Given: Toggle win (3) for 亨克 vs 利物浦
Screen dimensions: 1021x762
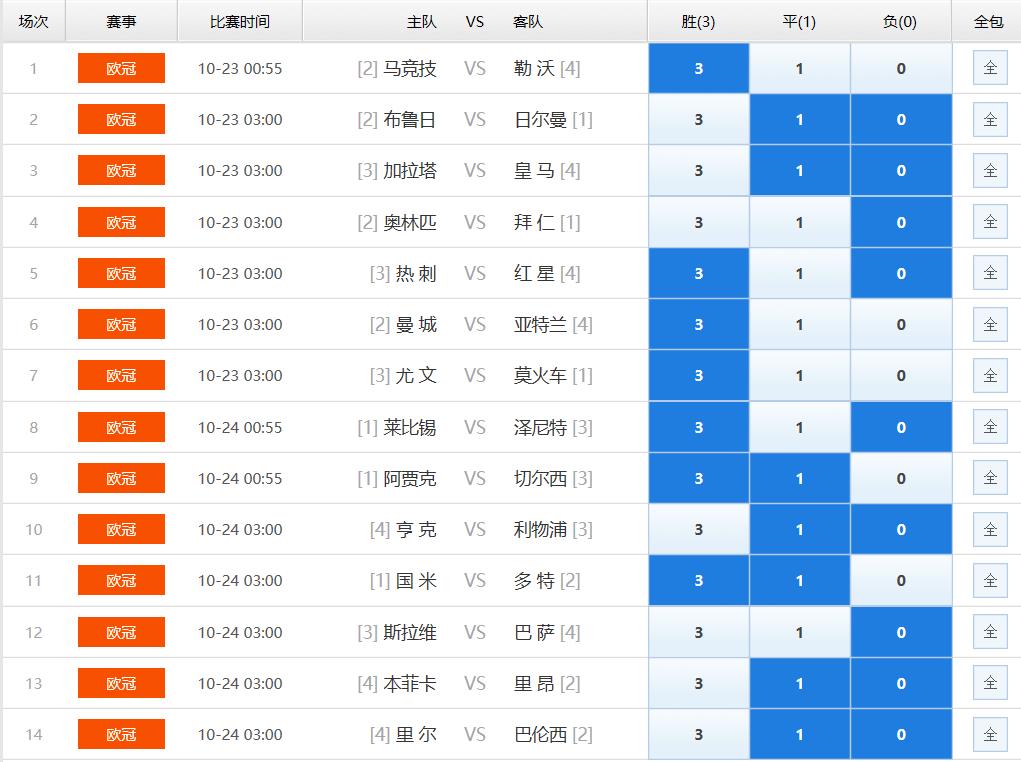Looking at the screenshot, I should point(699,529).
